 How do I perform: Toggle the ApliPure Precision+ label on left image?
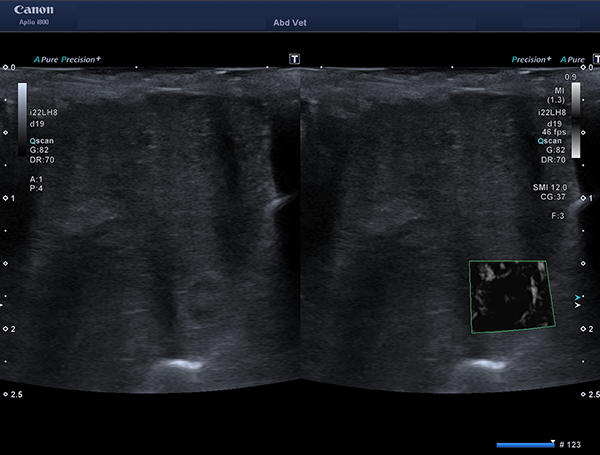[67, 59]
